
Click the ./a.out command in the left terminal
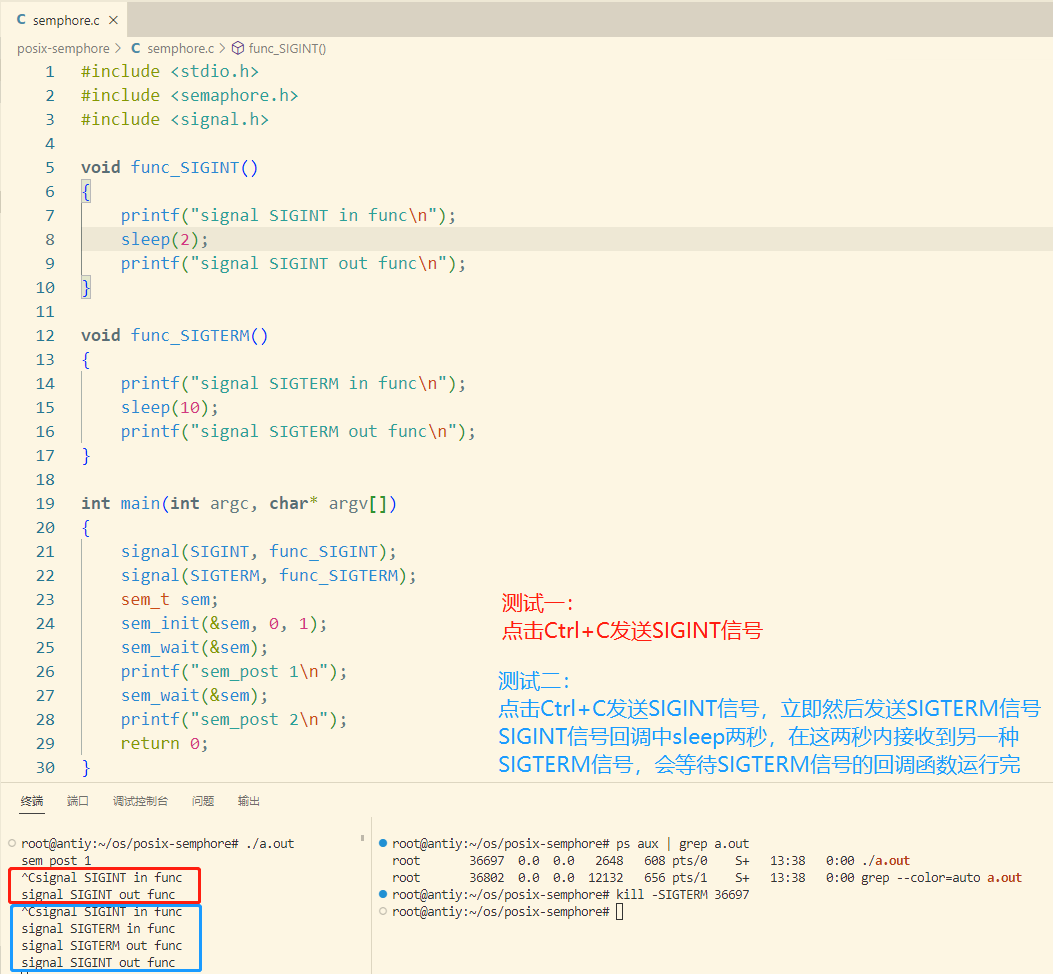point(269,844)
